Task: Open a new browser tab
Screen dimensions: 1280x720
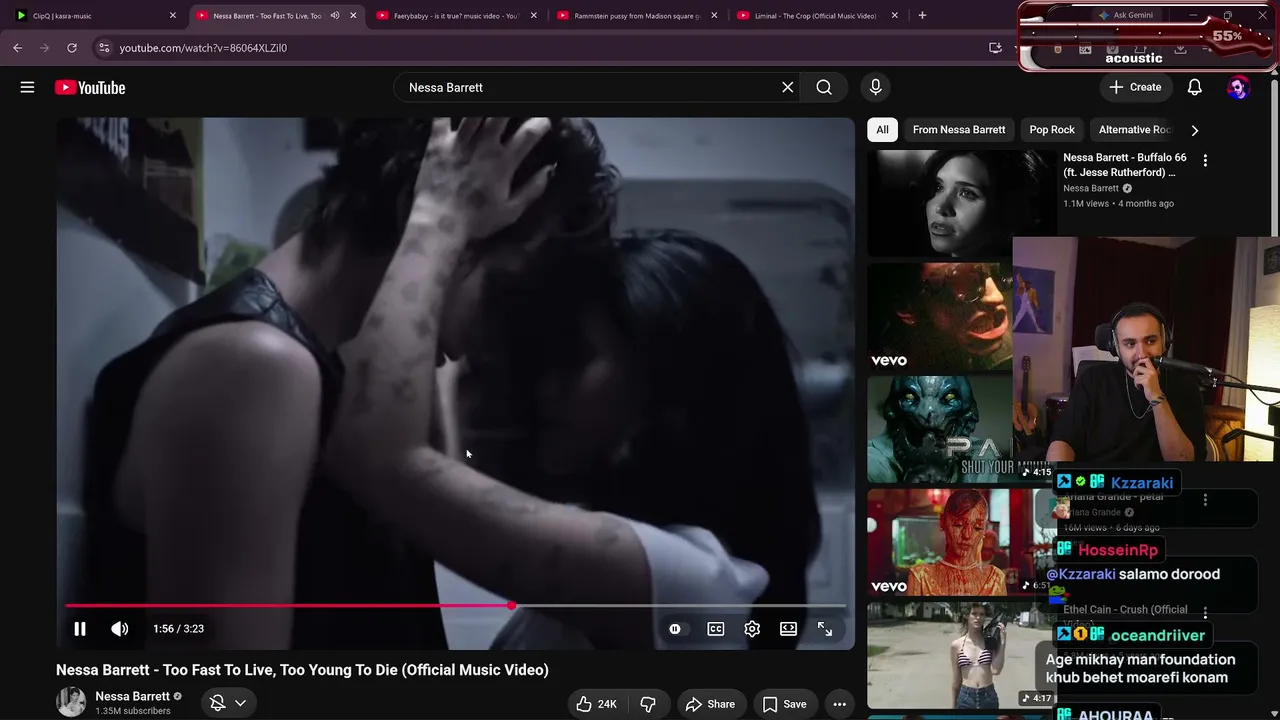Action: 922,16
